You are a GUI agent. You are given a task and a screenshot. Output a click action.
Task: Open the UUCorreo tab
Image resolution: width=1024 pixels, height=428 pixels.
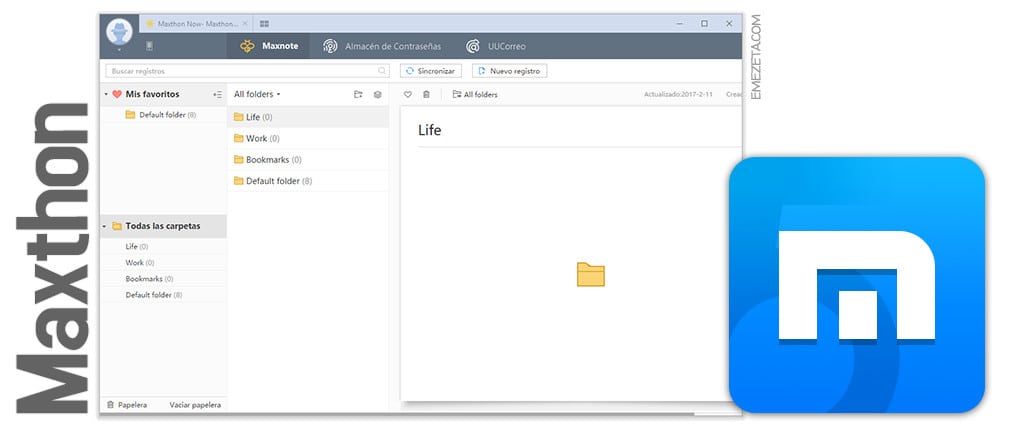496,46
